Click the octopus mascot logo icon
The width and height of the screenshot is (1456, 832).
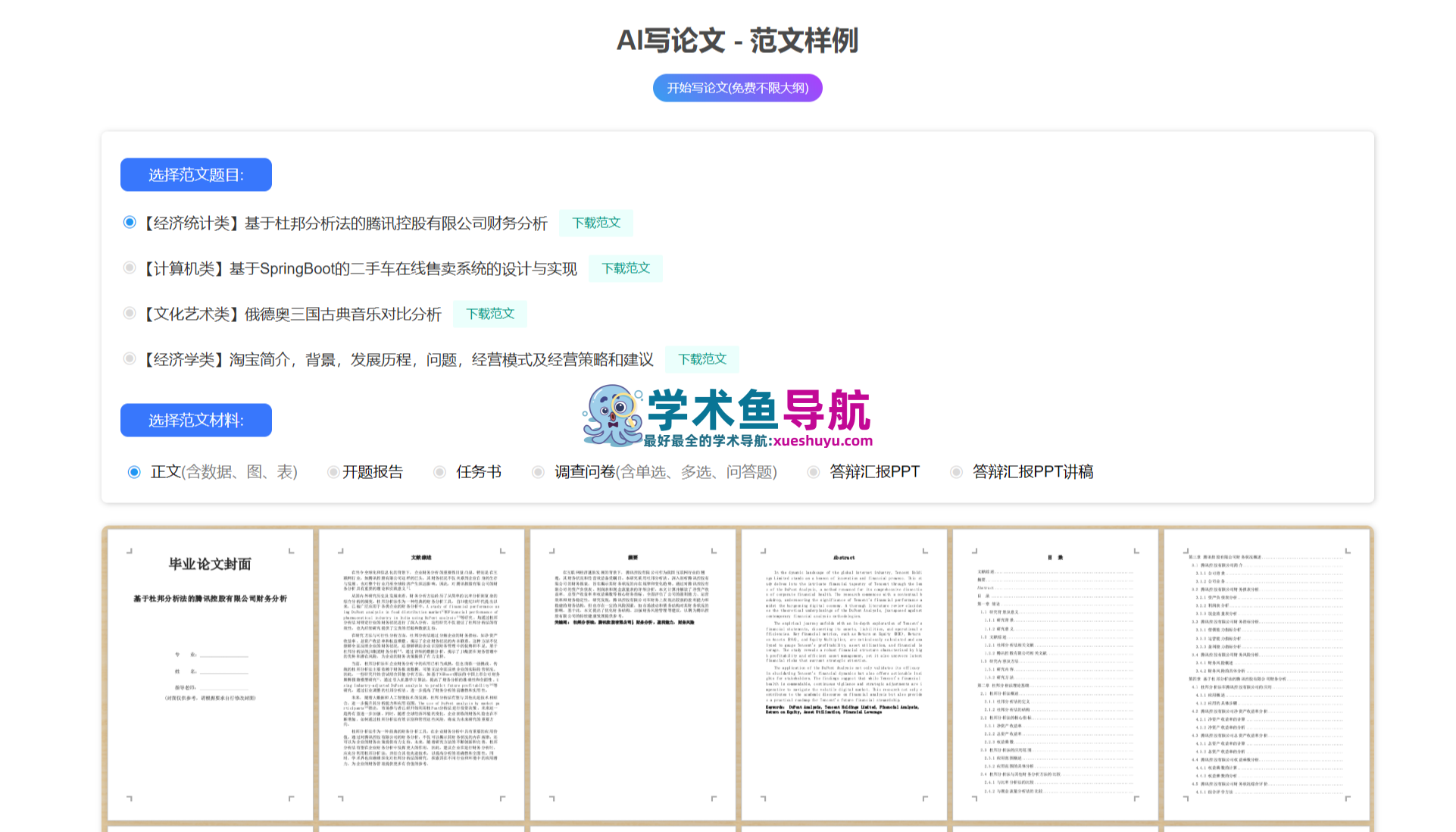point(614,415)
